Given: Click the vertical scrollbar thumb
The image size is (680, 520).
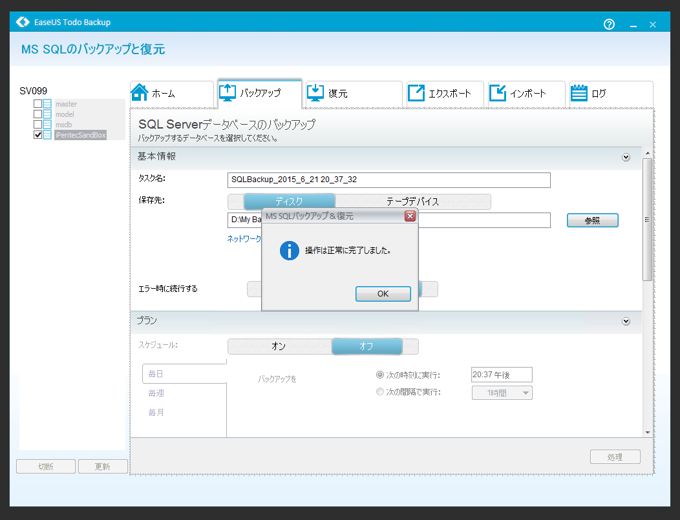Looking at the screenshot, I should [x=647, y=219].
